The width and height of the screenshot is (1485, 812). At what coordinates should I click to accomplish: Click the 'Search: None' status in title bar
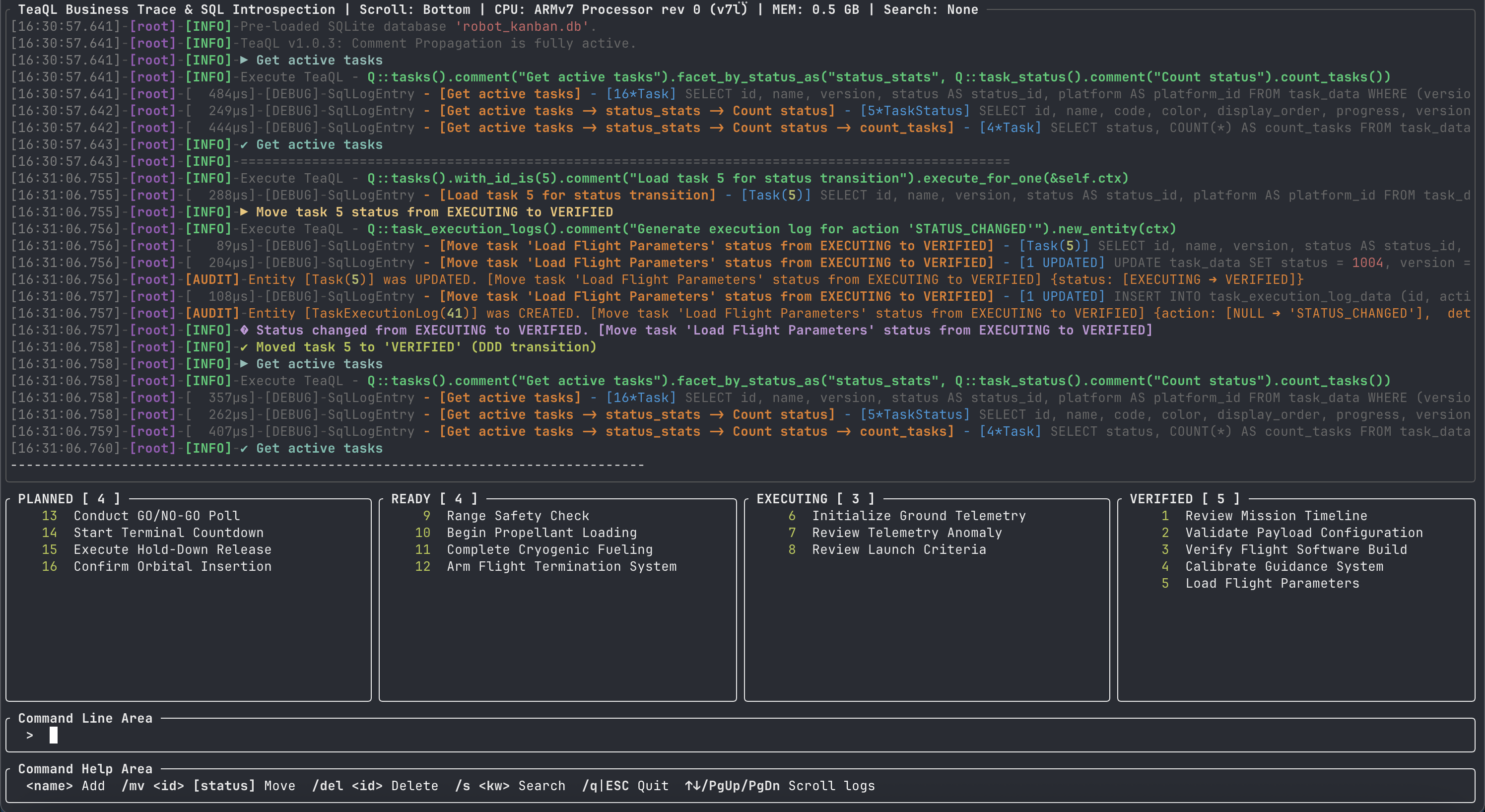coord(931,9)
